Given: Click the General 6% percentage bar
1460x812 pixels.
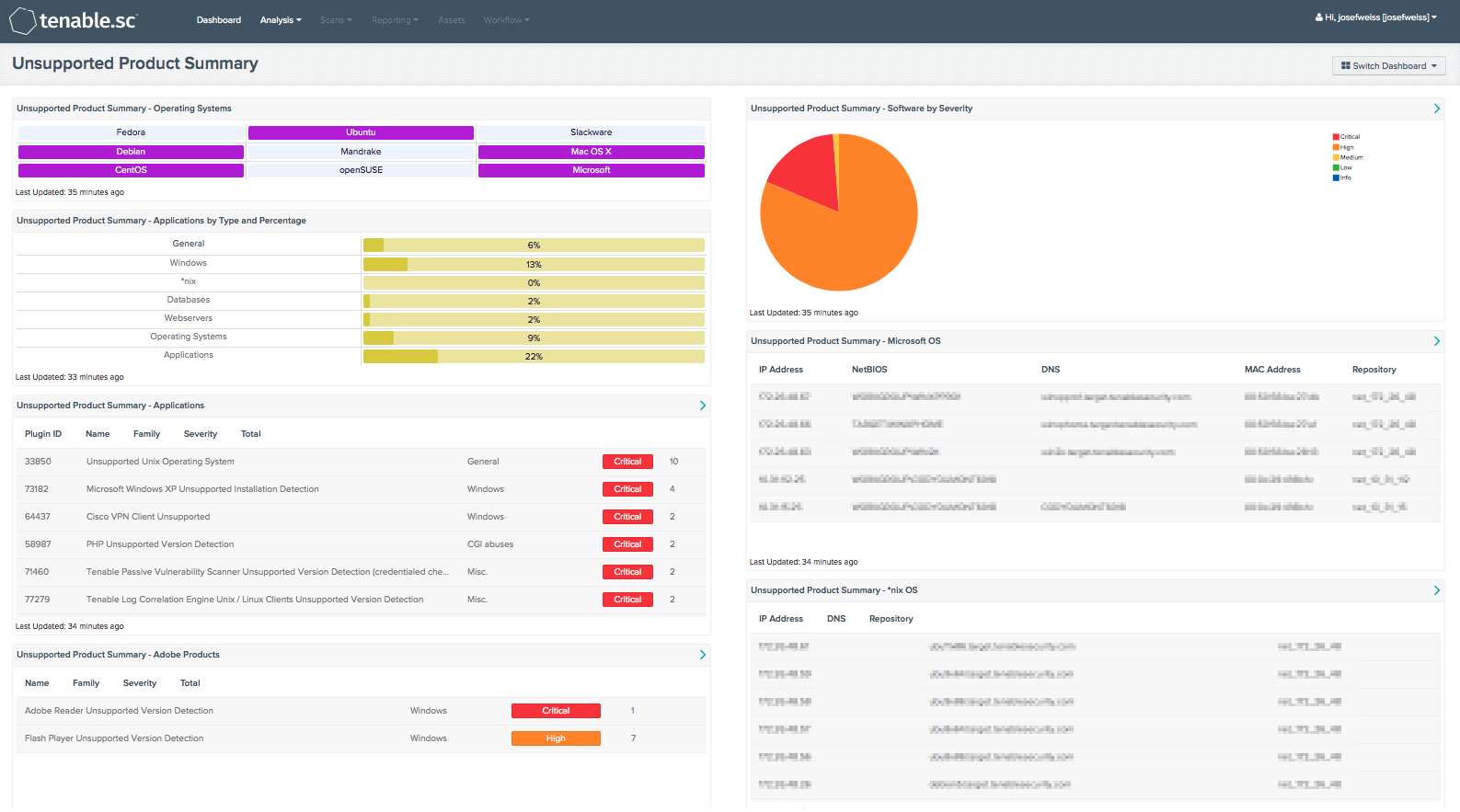Looking at the screenshot, I should point(534,246).
